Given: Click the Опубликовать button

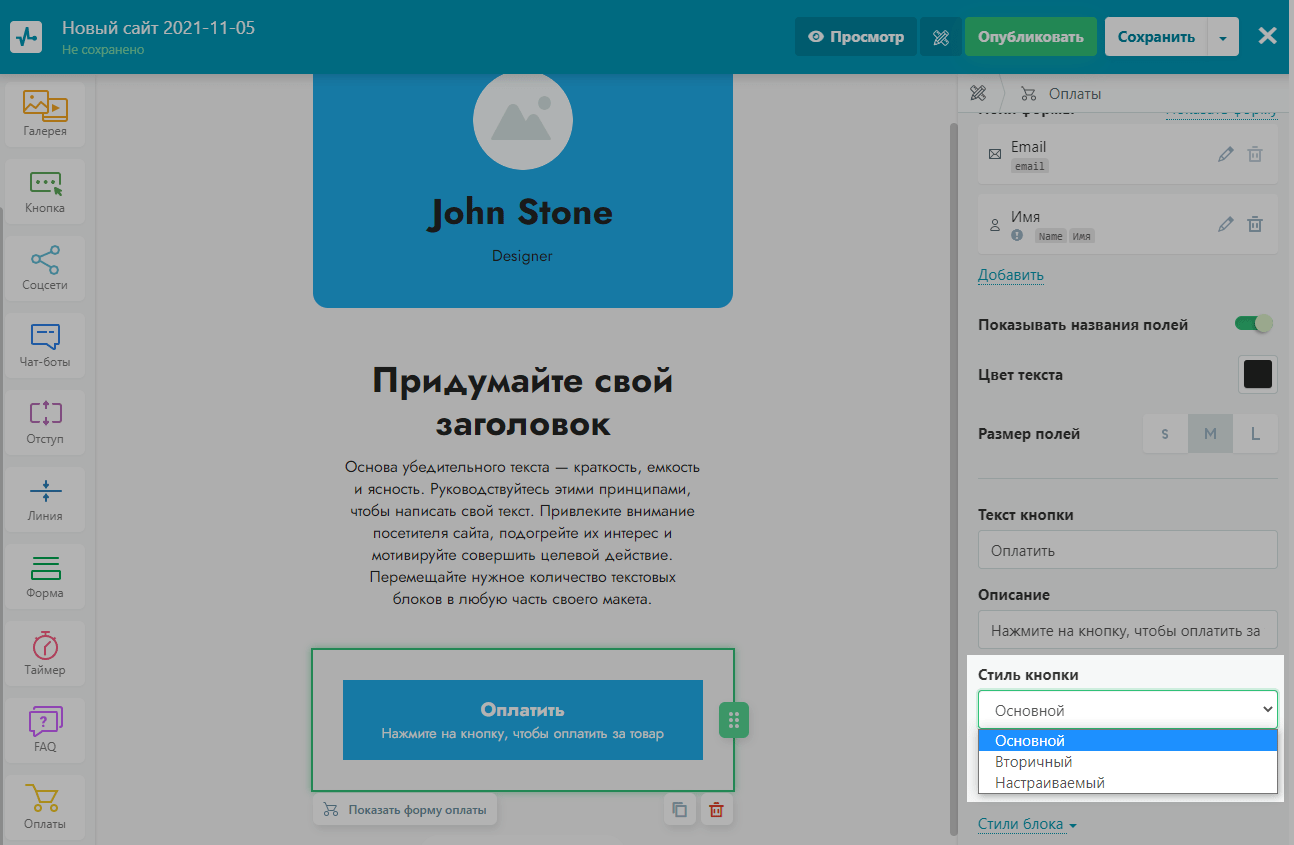Looking at the screenshot, I should click(x=1030, y=37).
